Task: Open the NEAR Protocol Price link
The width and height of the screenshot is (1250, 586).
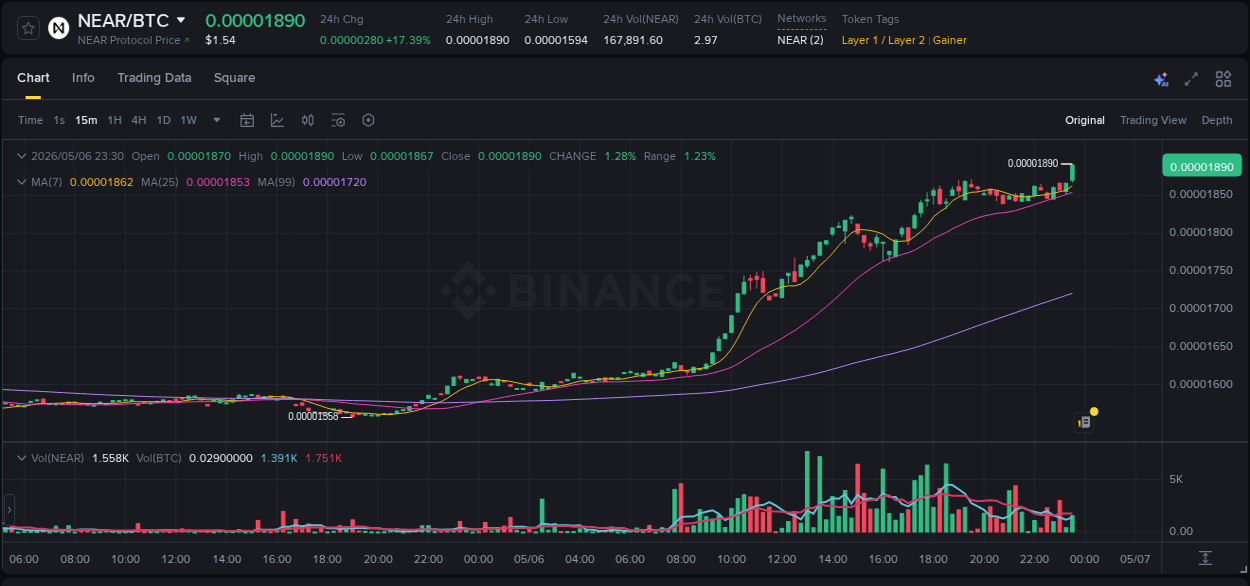Action: 133,40
